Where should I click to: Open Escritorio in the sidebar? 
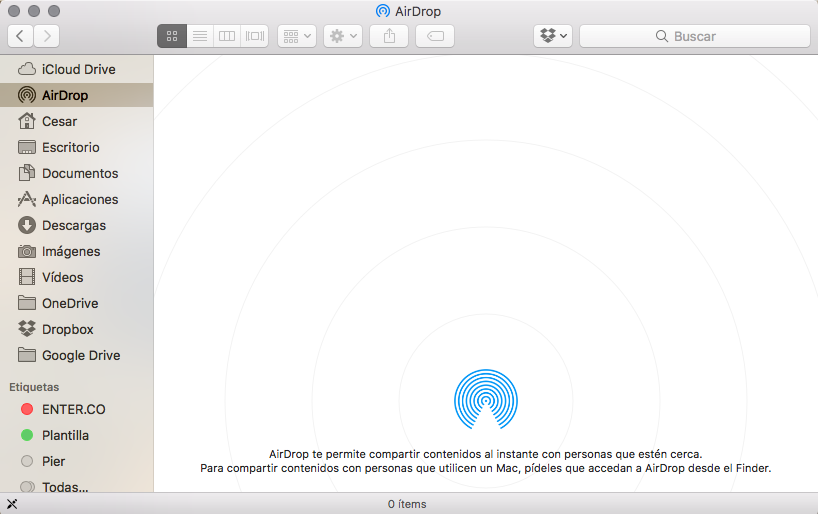point(77,147)
